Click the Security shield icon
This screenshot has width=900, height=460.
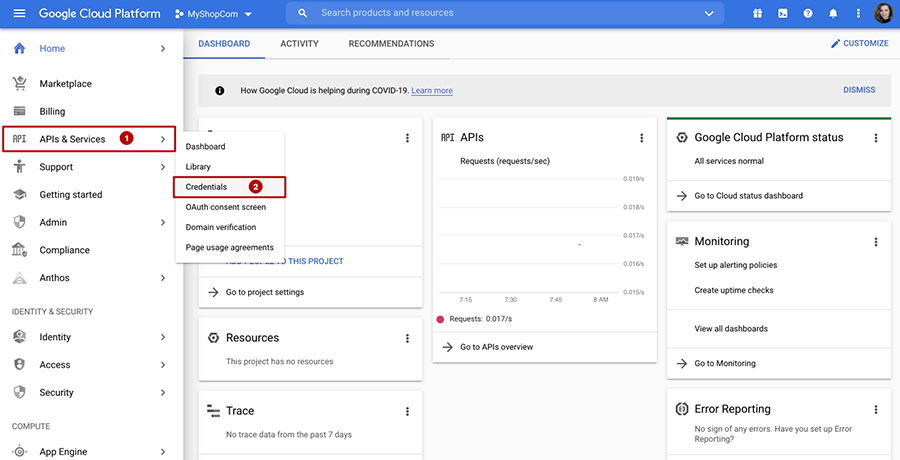(x=20, y=392)
